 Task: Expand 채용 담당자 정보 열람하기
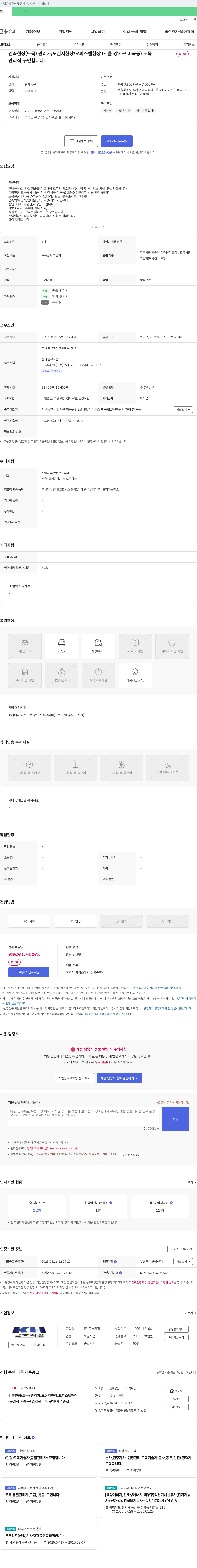120,1078
